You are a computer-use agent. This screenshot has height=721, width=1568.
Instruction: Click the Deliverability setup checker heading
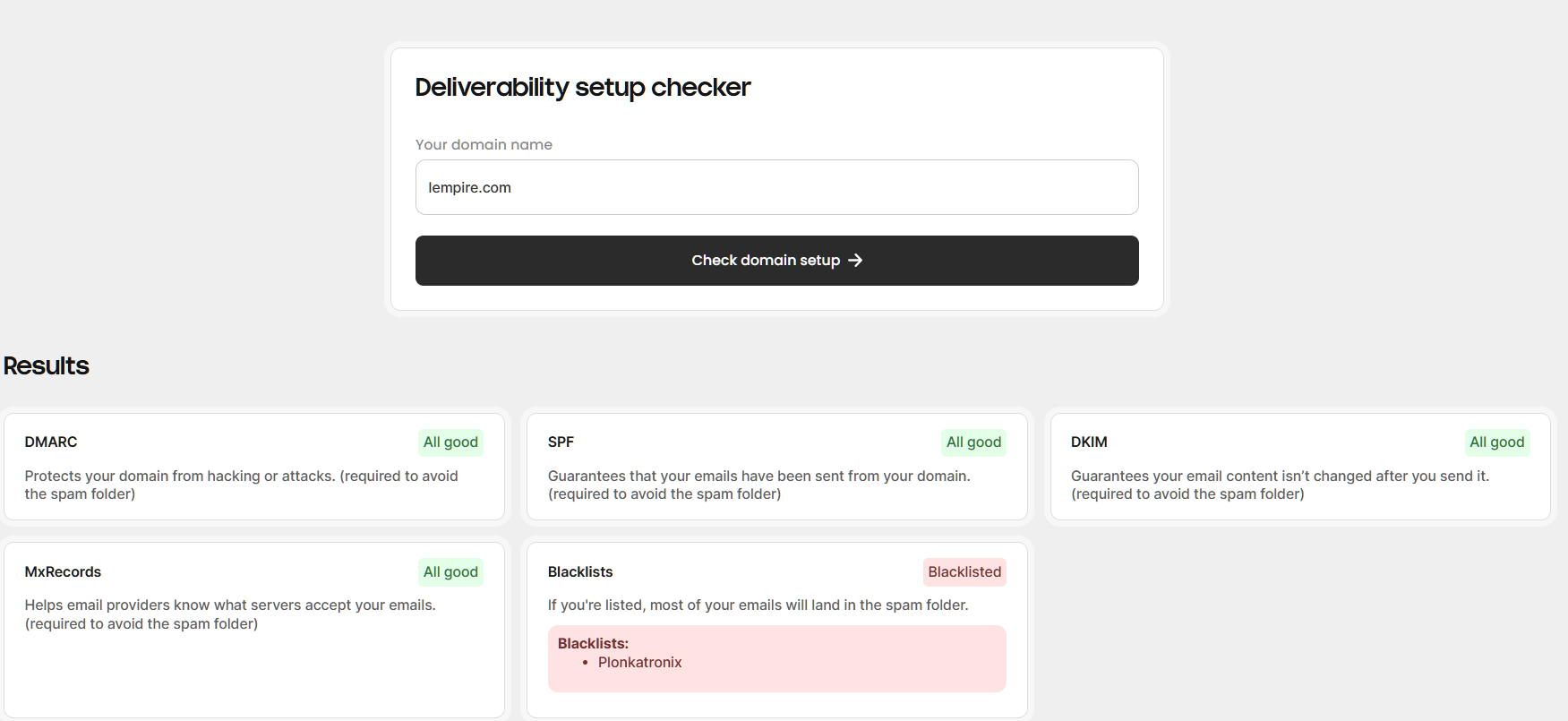(x=582, y=88)
